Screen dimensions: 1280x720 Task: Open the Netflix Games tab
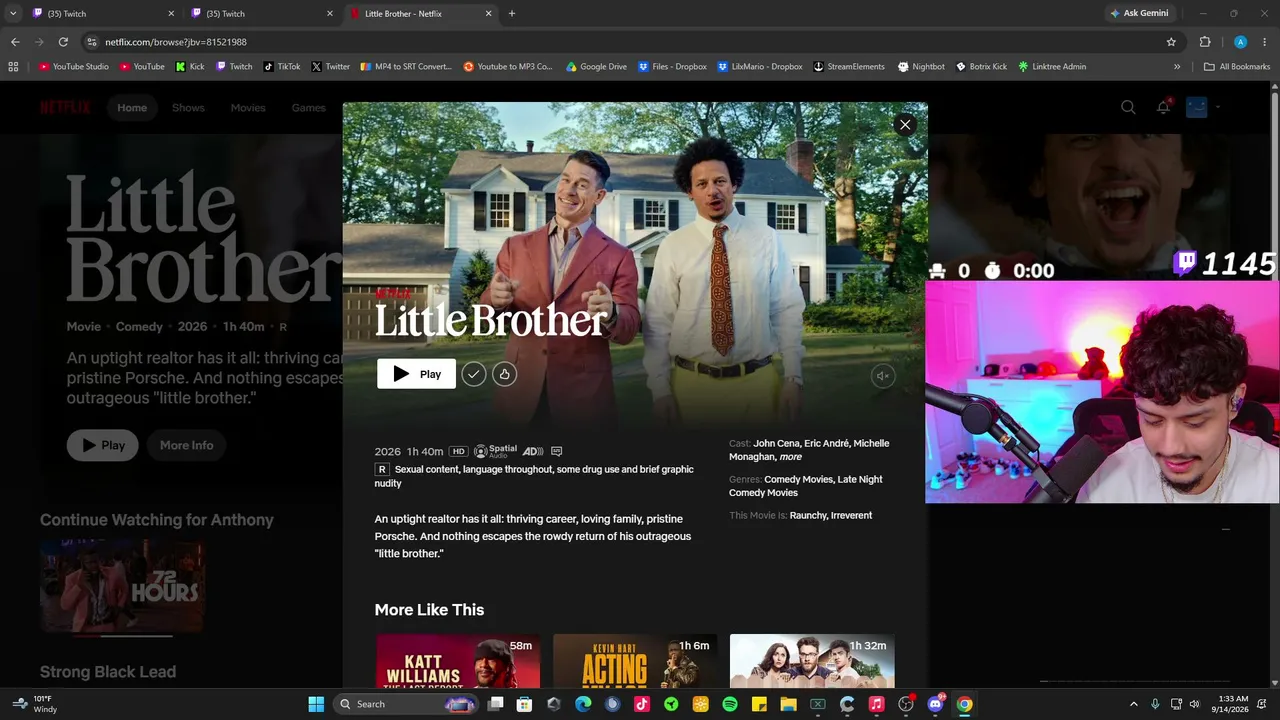coord(308,108)
